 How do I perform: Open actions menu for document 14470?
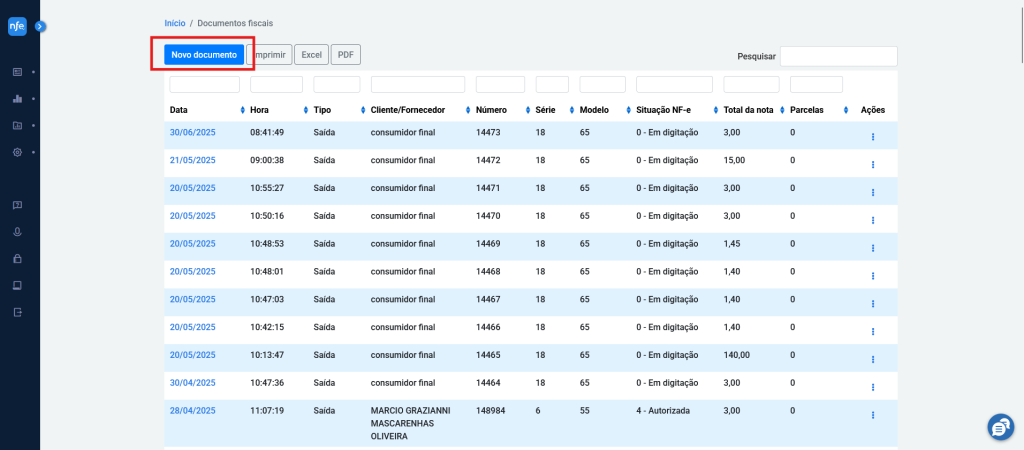click(872, 221)
